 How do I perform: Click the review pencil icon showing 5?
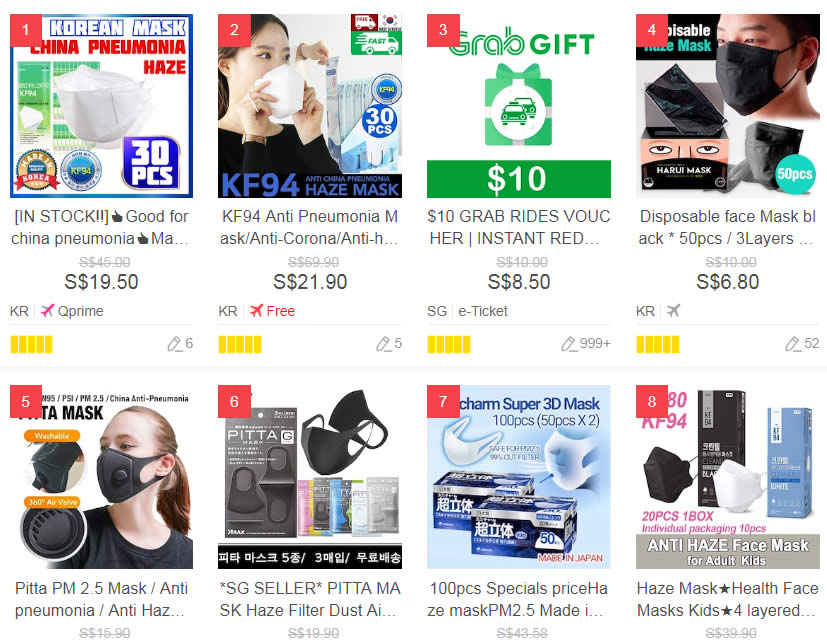(383, 344)
